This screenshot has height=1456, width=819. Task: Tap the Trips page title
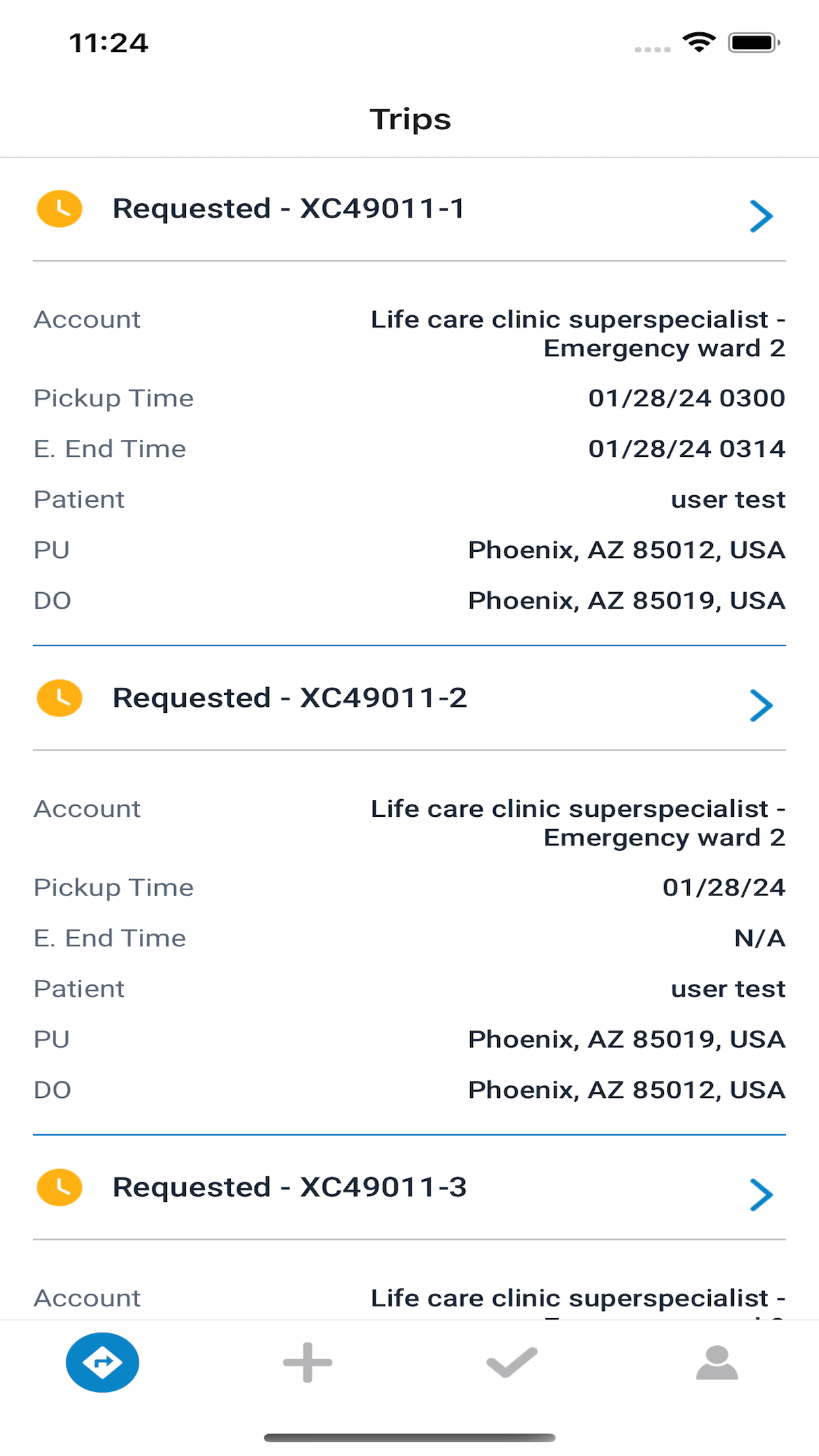coord(410,120)
